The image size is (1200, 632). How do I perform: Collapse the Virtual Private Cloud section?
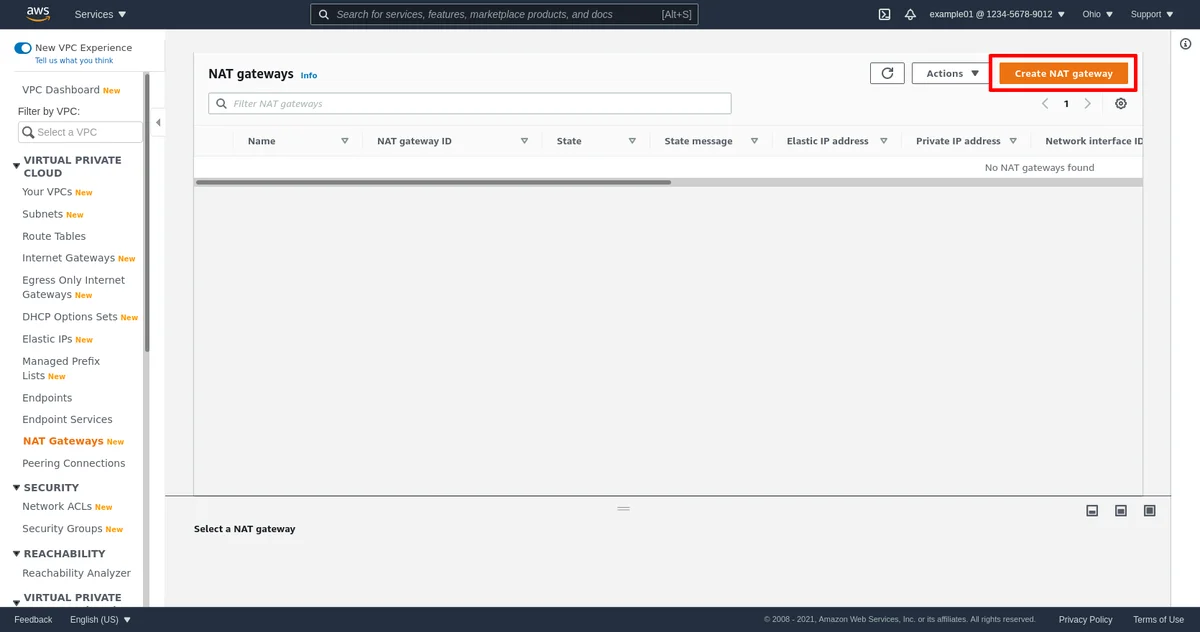tap(16, 166)
